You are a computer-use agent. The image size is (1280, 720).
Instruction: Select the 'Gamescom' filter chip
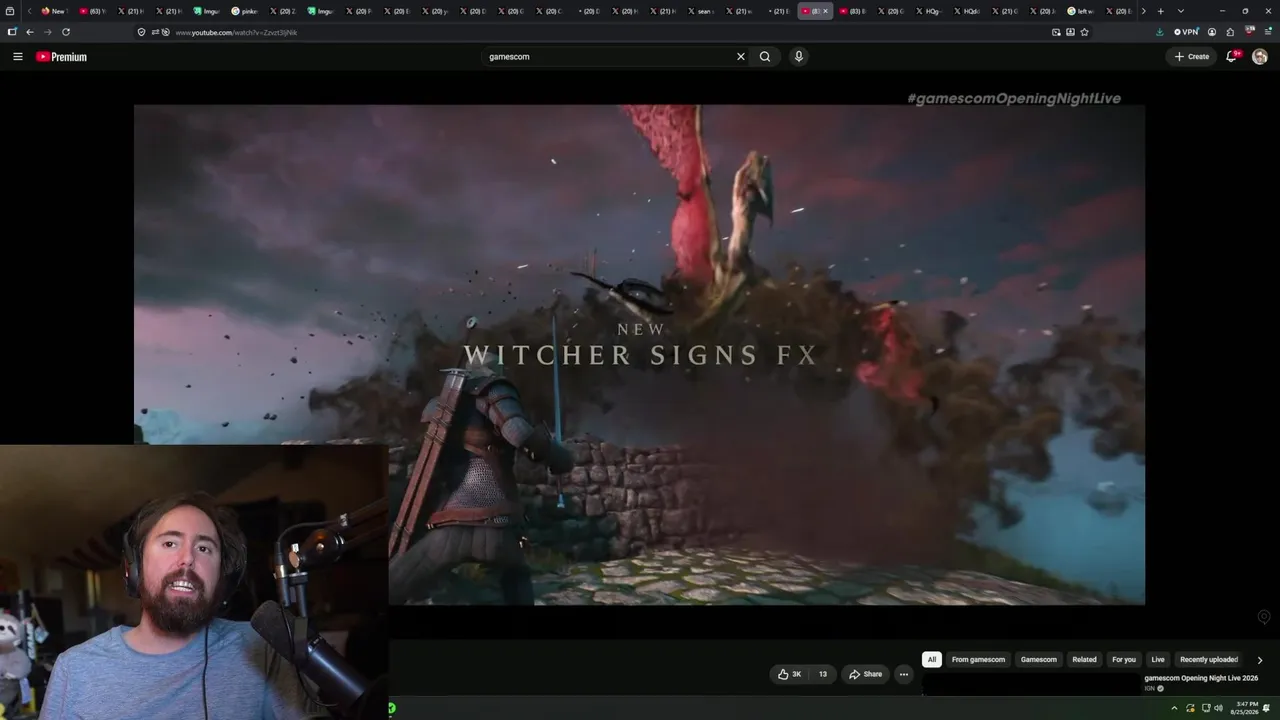point(1038,660)
